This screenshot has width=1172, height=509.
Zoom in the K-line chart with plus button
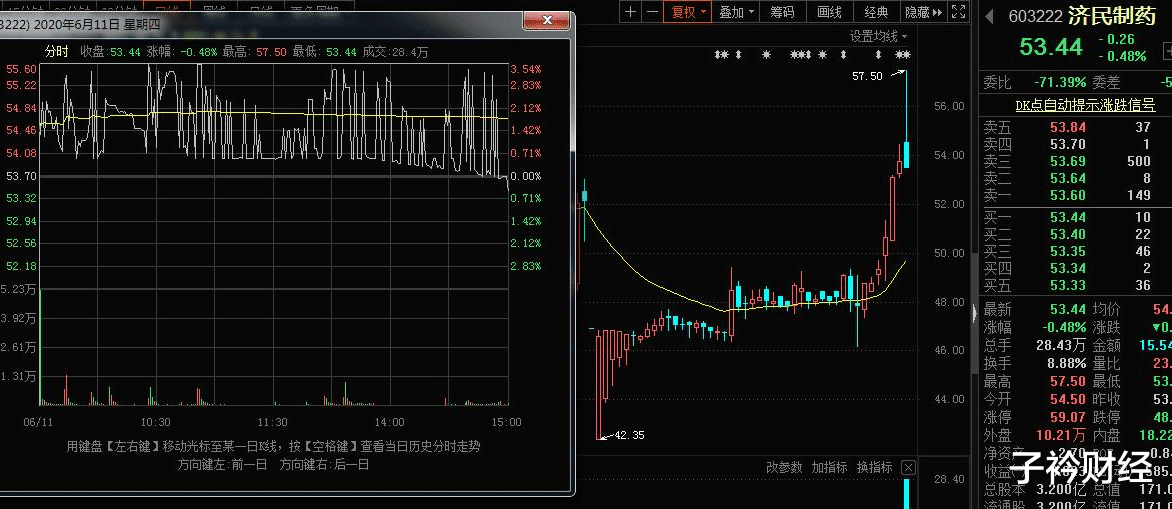point(631,11)
